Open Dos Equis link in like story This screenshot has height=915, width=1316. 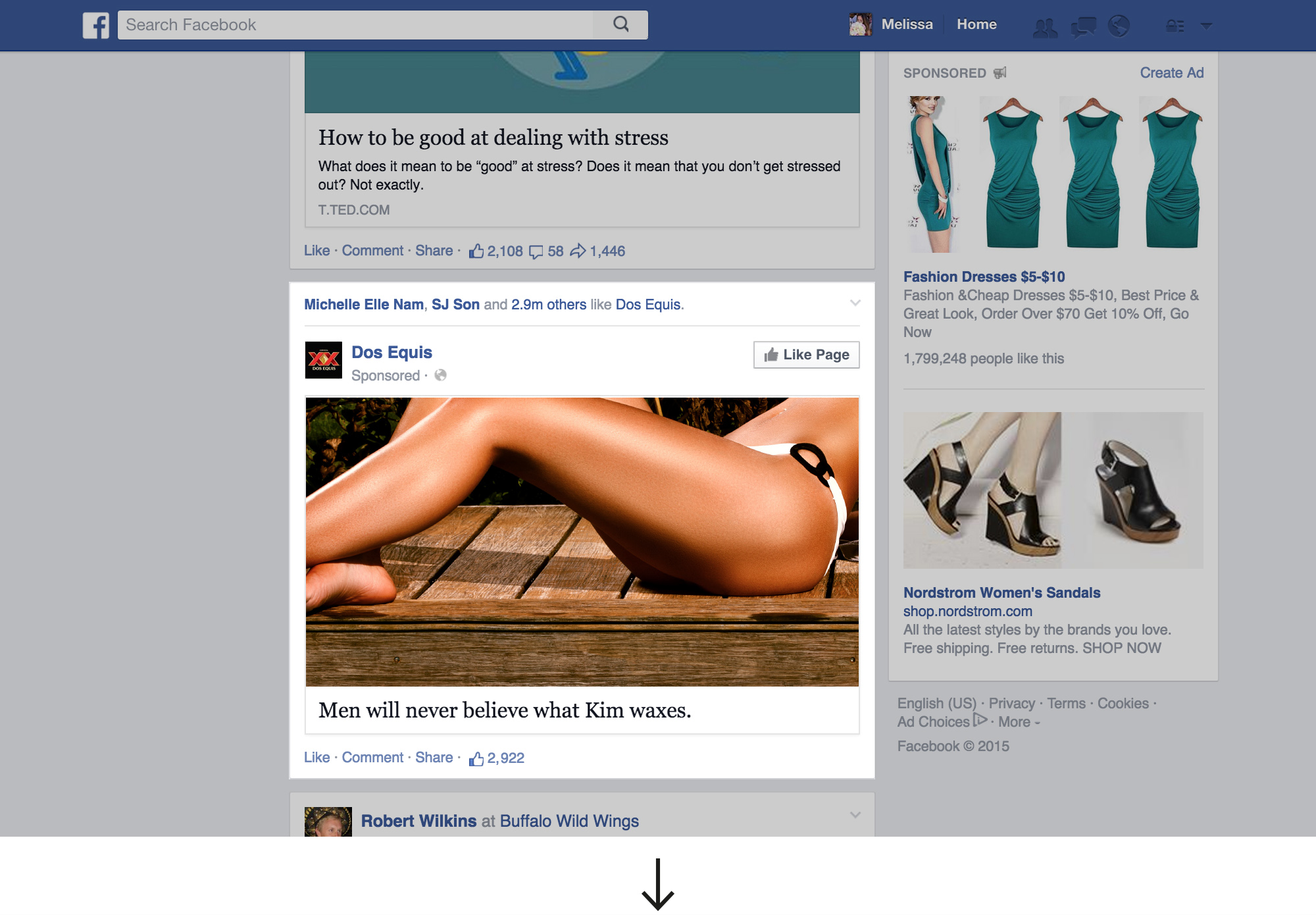648,305
